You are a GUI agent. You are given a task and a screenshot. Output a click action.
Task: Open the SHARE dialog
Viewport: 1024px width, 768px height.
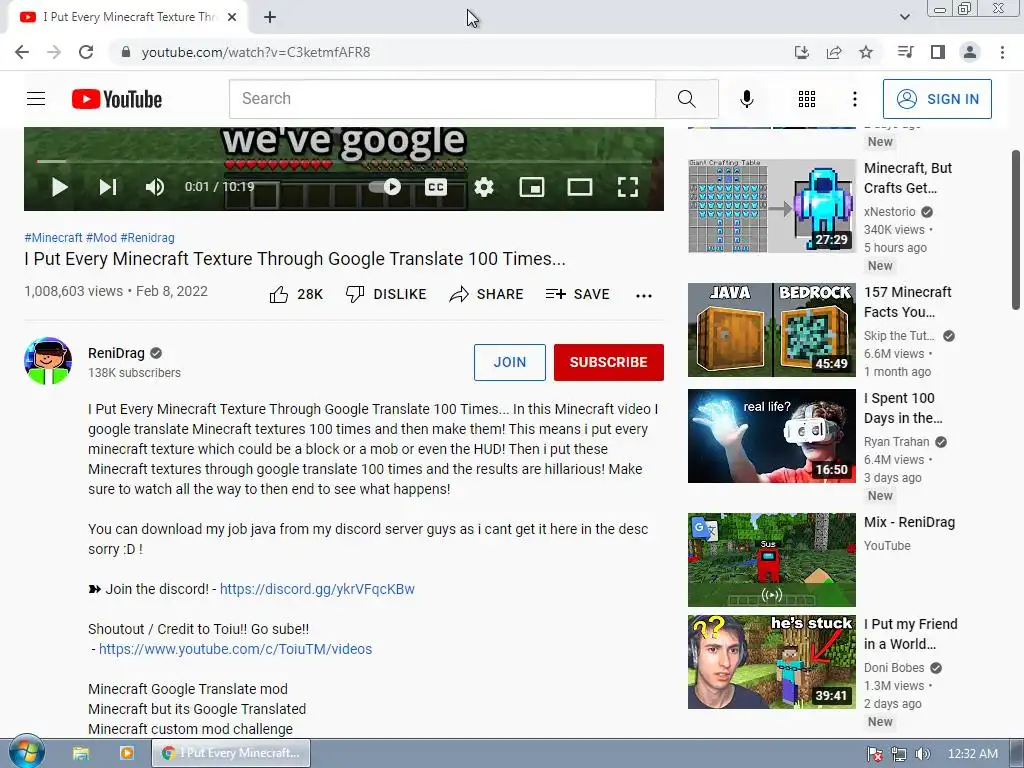pyautogui.click(x=487, y=295)
